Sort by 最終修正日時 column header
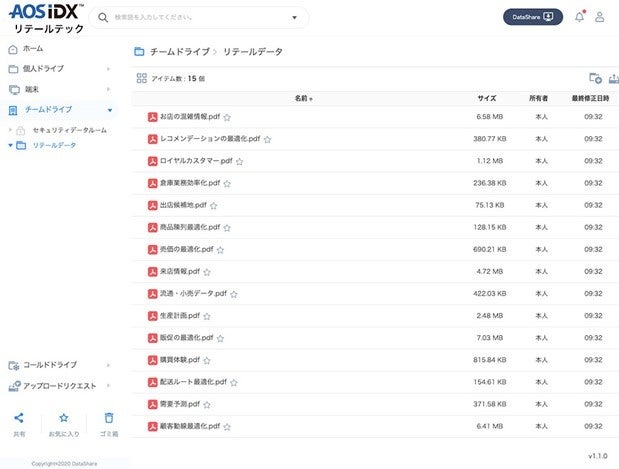 [x=590, y=98]
